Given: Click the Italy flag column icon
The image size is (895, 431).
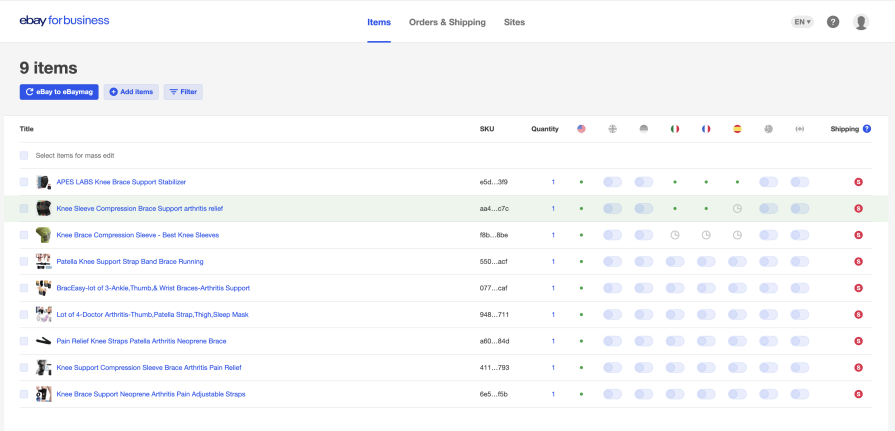Looking at the screenshot, I should coord(675,129).
